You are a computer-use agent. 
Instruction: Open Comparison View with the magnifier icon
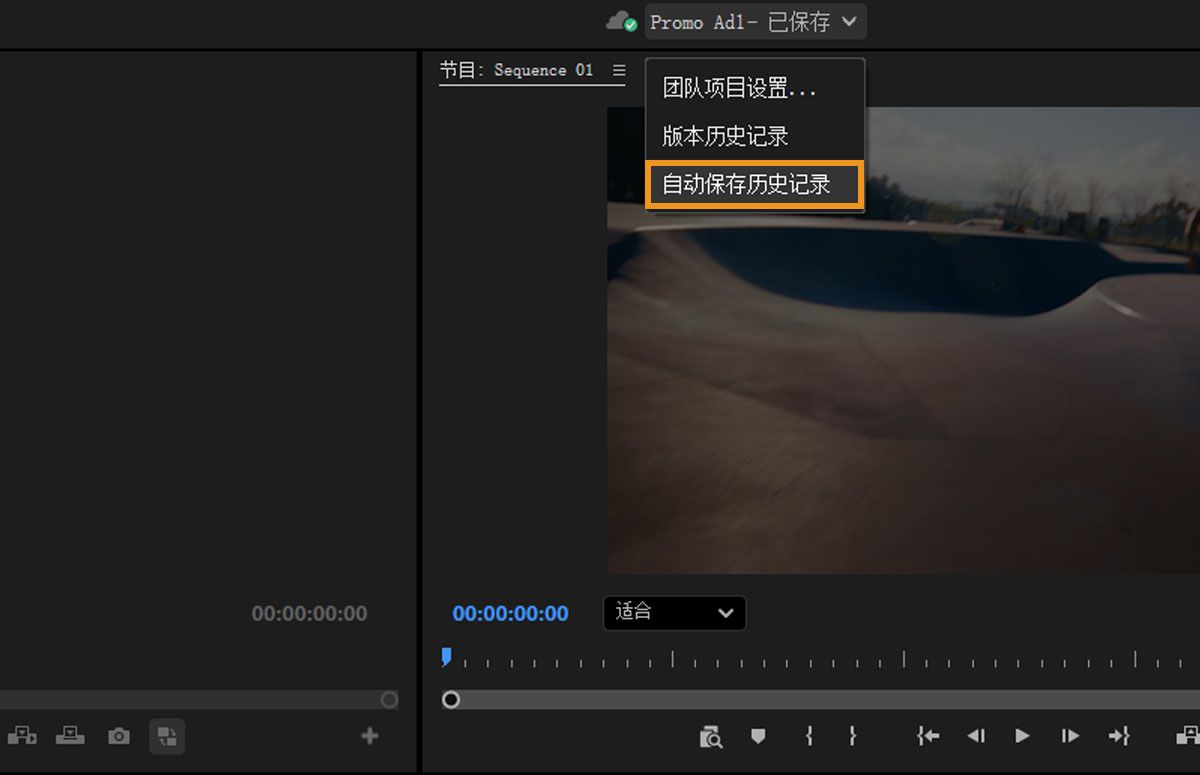[711, 736]
